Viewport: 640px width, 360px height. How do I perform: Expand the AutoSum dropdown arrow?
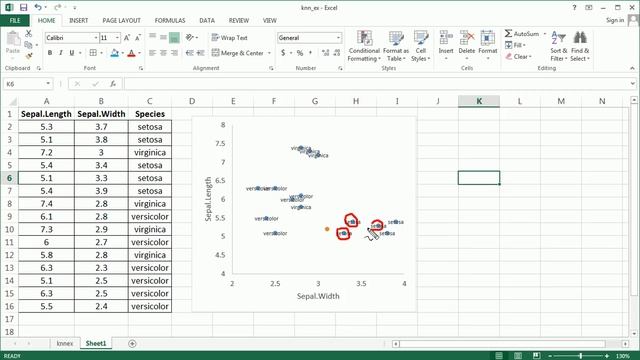pyautogui.click(x=544, y=33)
